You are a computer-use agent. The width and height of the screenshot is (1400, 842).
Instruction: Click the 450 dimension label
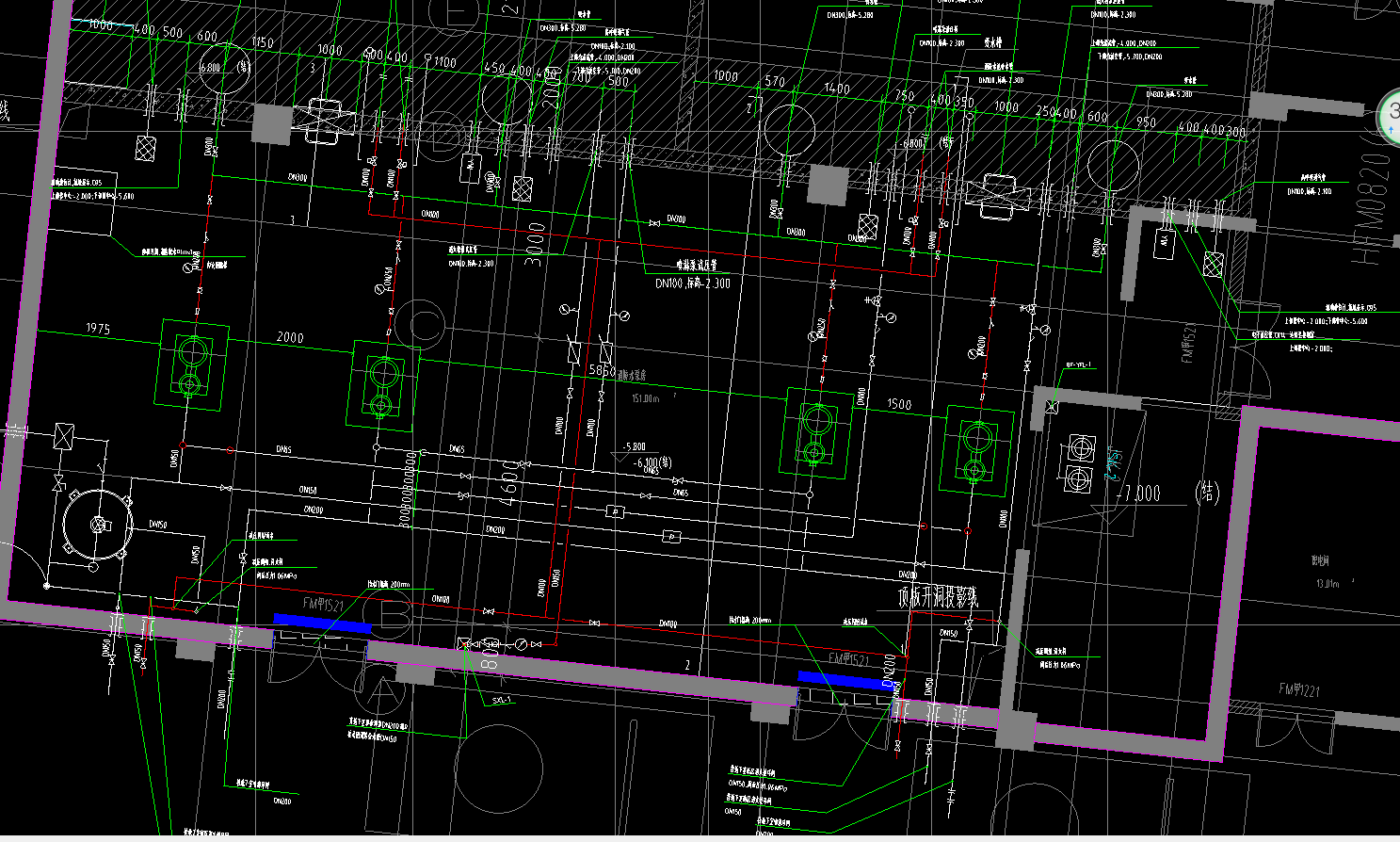coord(494,69)
